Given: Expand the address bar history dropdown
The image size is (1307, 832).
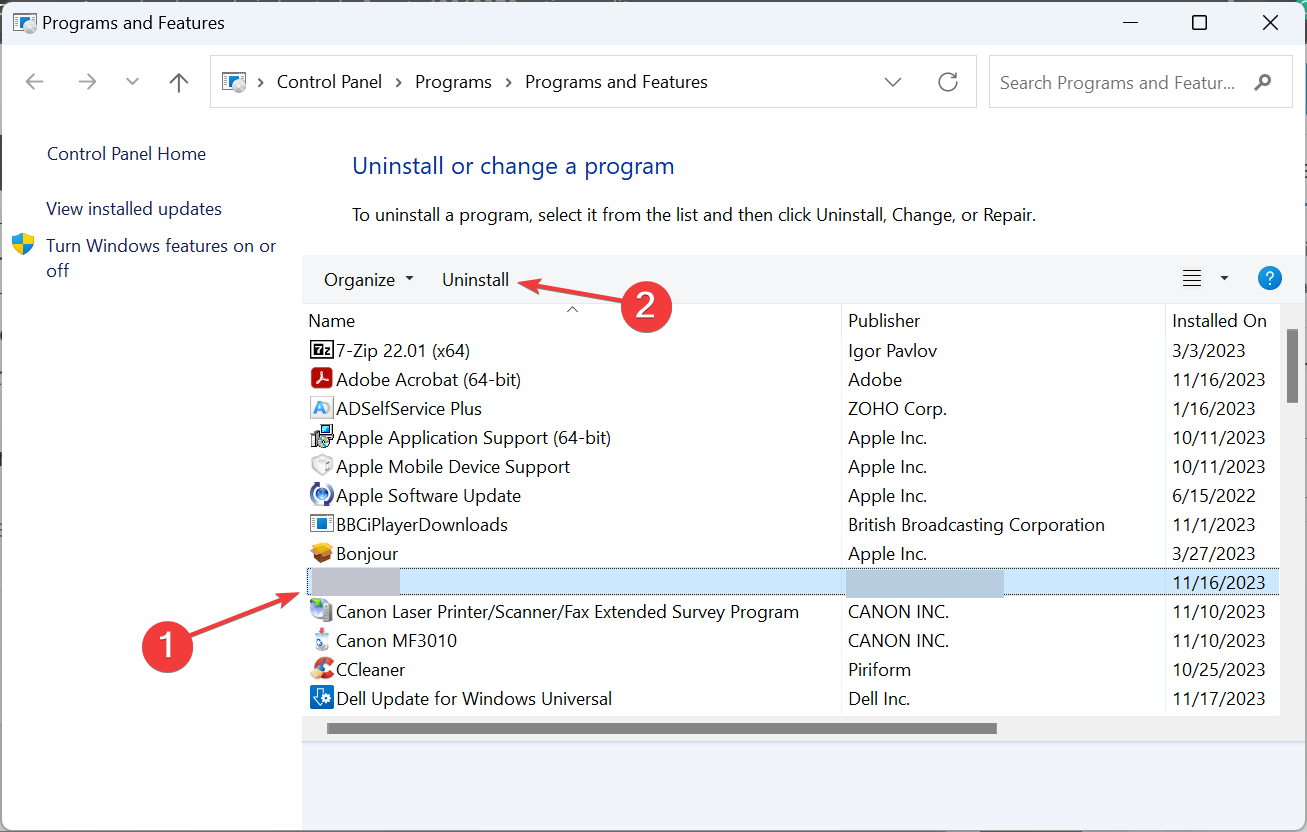Looking at the screenshot, I should tap(894, 82).
